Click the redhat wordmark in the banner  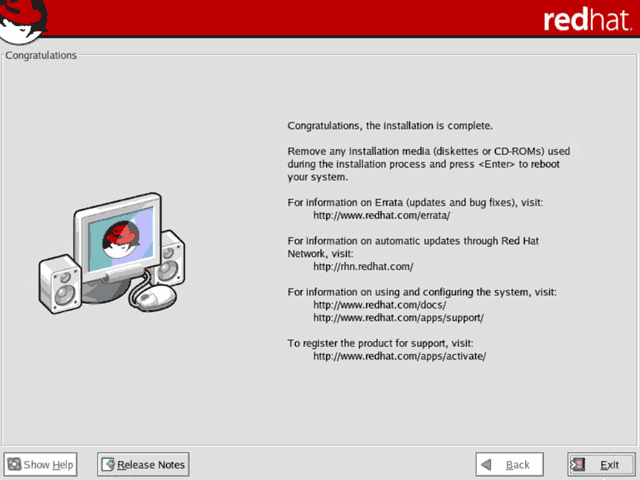588,20
